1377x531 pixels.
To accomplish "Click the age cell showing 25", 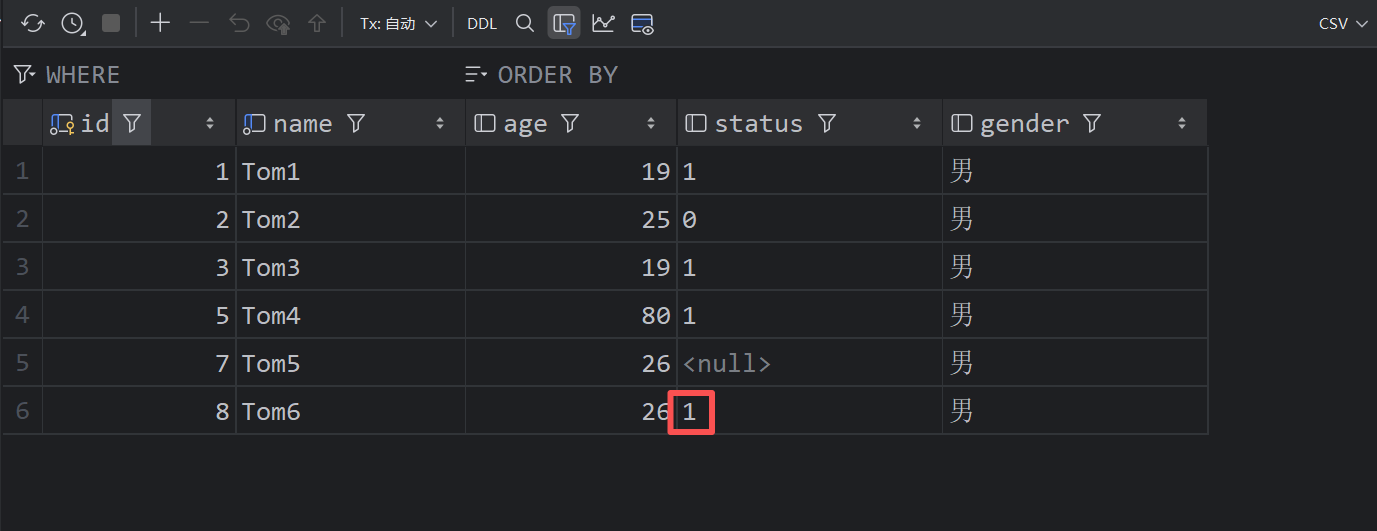I will pos(571,219).
